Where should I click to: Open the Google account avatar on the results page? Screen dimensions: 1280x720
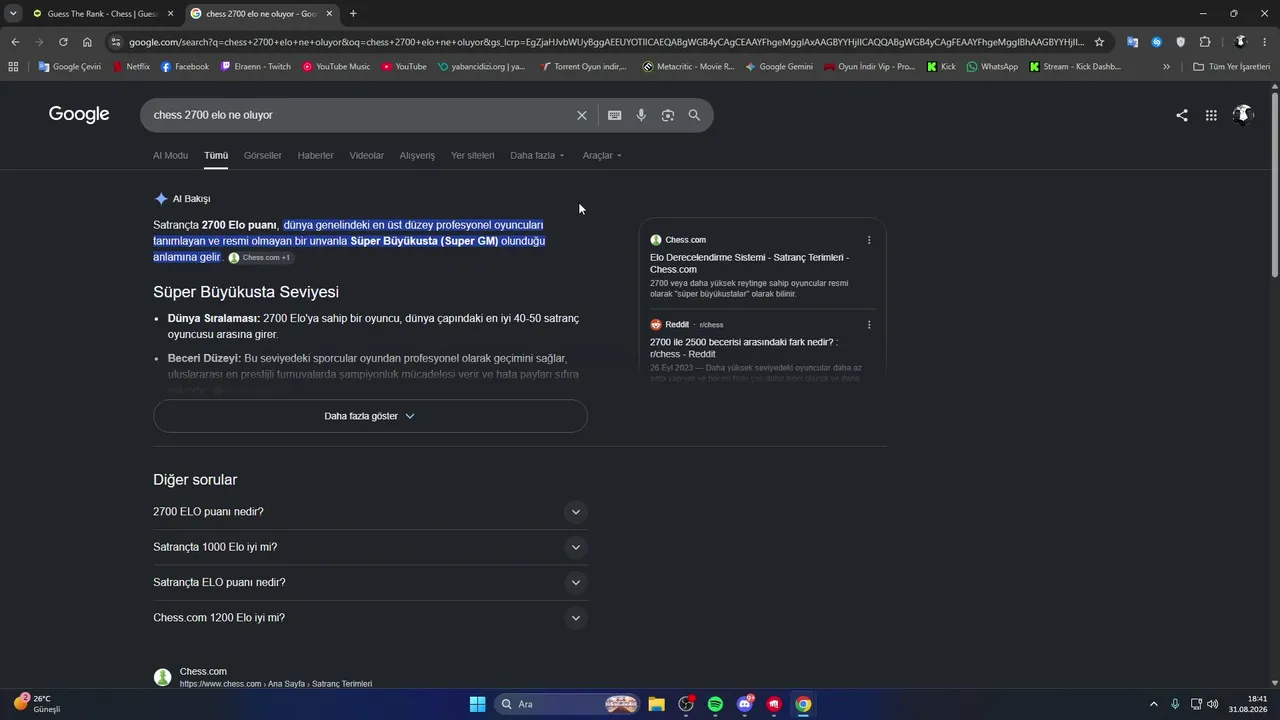click(x=1243, y=115)
